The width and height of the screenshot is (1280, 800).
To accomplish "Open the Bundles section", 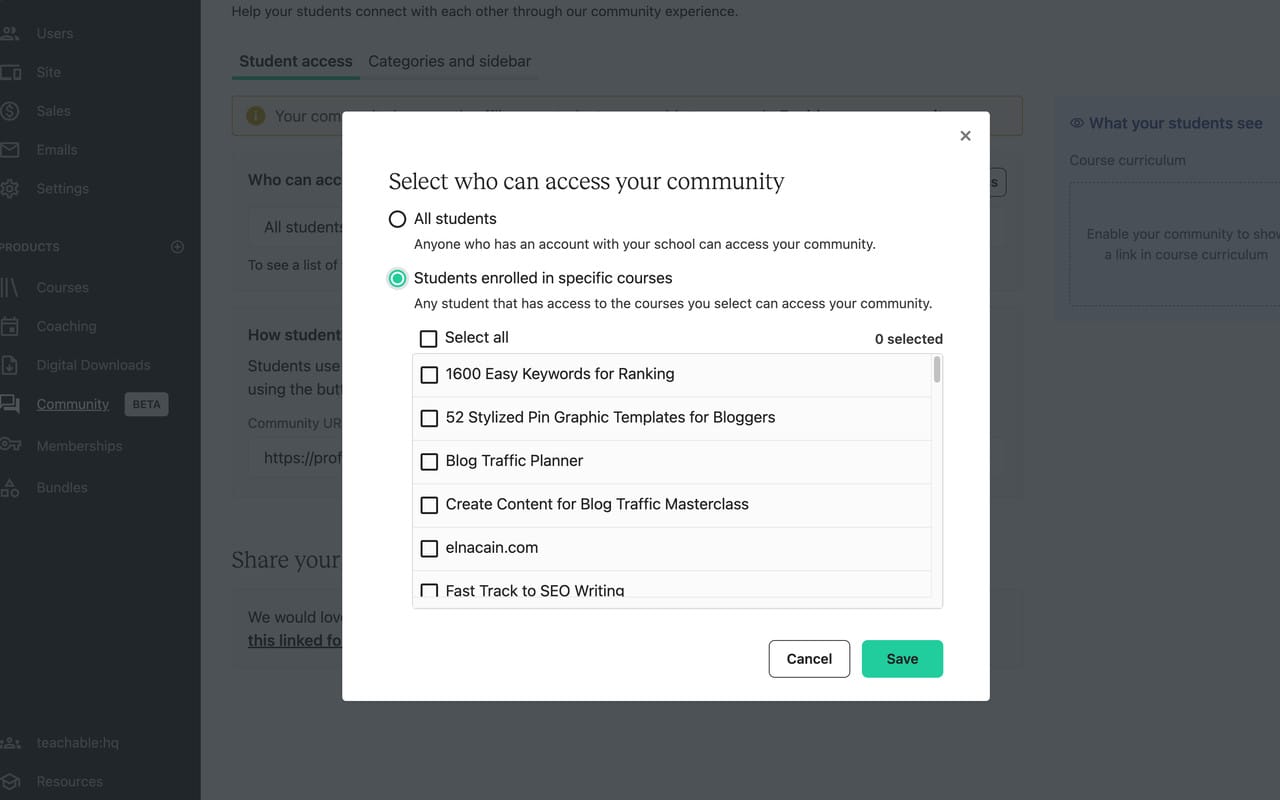I will tap(61, 487).
